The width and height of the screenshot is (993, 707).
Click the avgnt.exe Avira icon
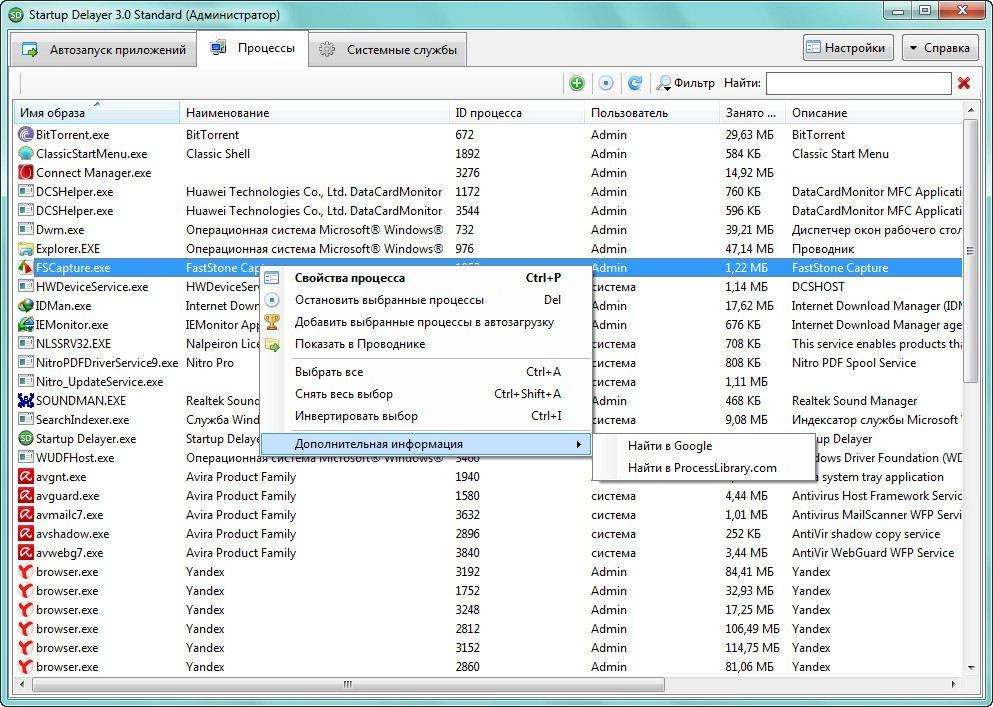point(25,476)
